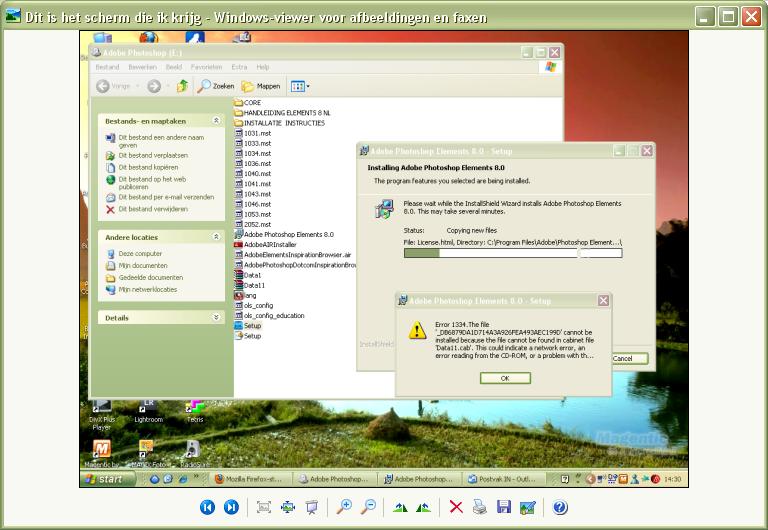Switch to 'Postvak IN - Outl...' taskbar button

tap(504, 479)
